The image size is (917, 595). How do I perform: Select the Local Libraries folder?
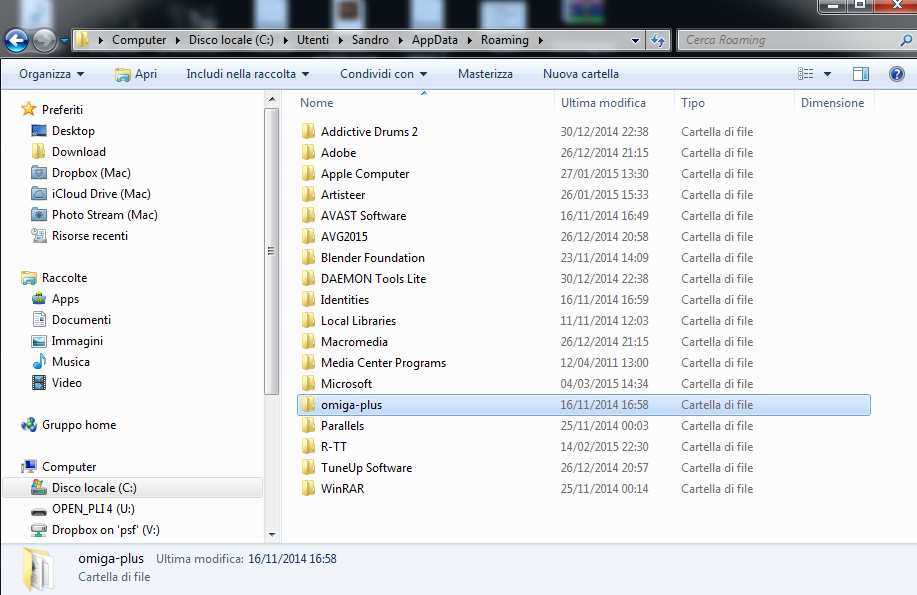point(358,321)
